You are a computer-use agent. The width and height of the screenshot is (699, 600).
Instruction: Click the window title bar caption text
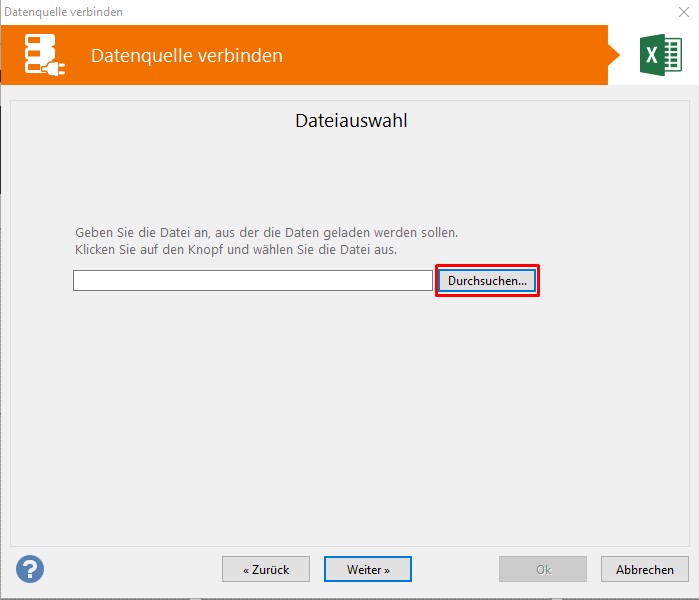click(x=64, y=12)
